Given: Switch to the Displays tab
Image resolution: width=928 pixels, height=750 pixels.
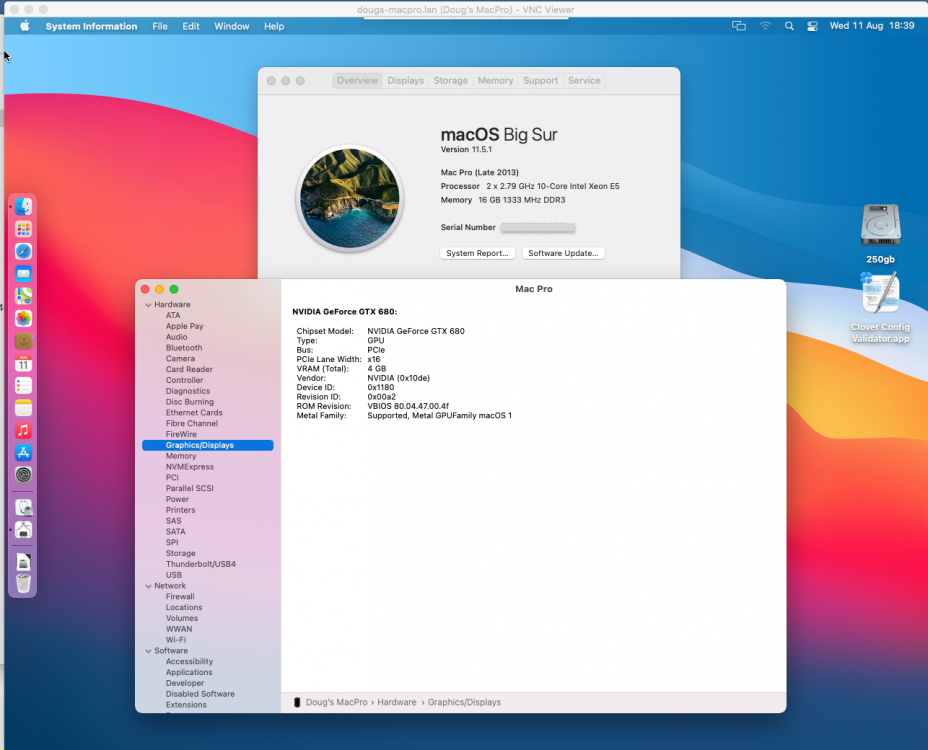Looking at the screenshot, I should pyautogui.click(x=405, y=81).
